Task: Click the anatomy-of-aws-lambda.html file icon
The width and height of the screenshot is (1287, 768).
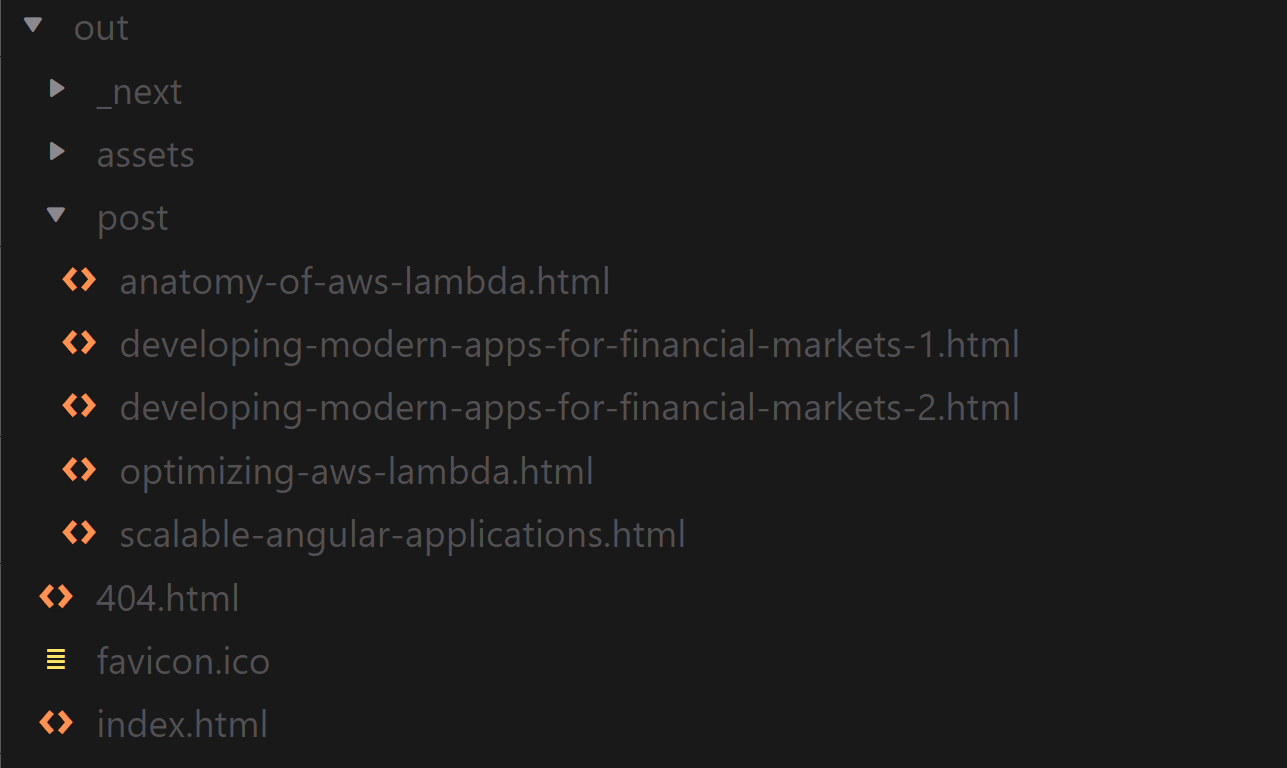Action: pyautogui.click(x=79, y=280)
